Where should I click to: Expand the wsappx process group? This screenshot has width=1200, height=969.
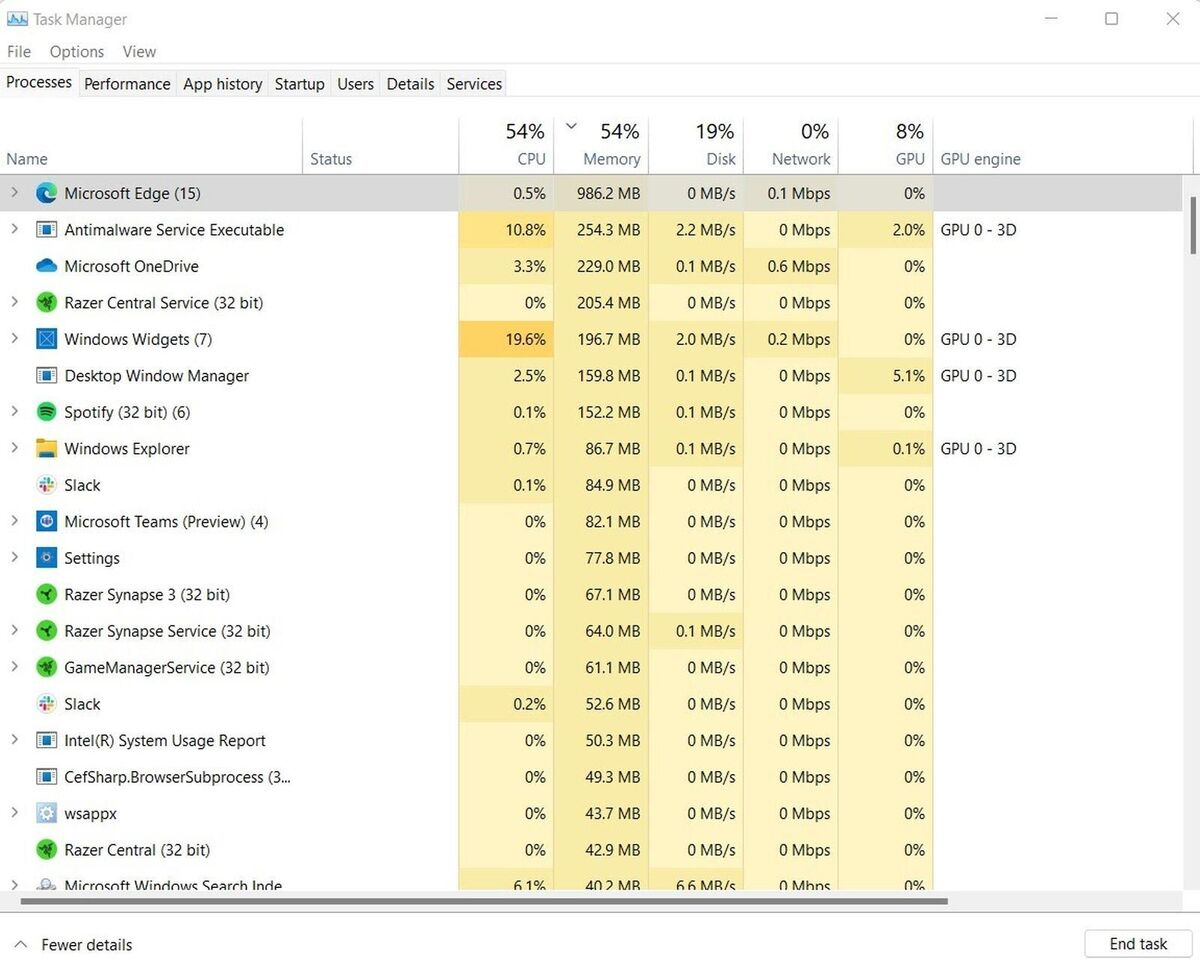(14, 814)
